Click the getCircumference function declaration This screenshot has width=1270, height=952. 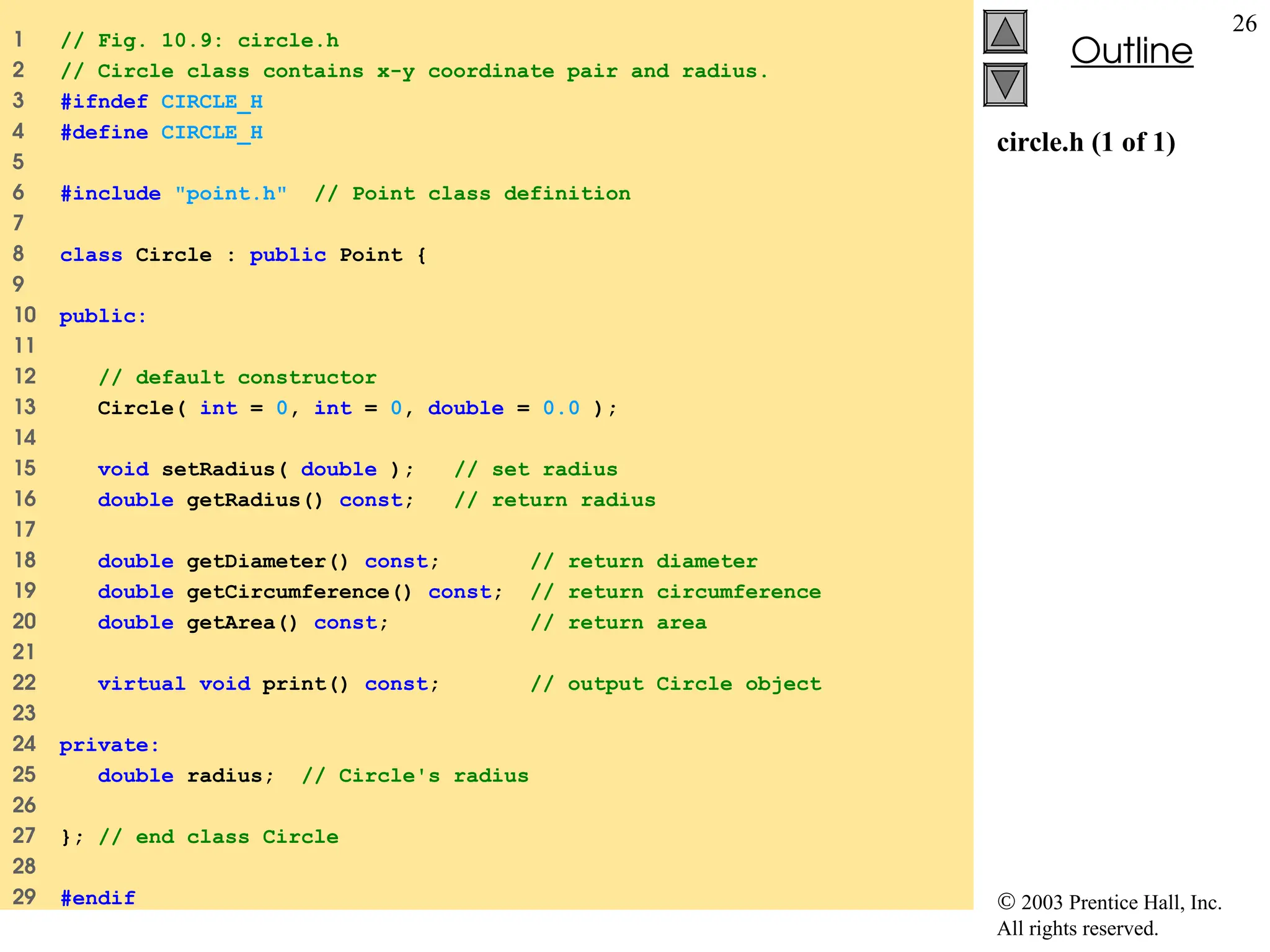point(300,592)
